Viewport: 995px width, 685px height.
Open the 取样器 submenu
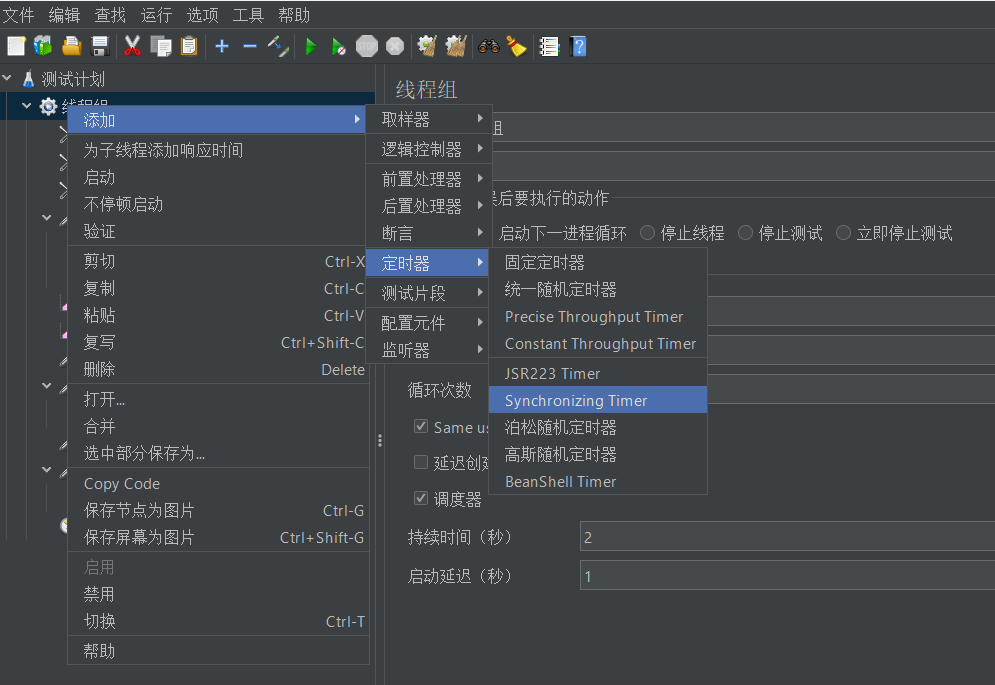pos(429,119)
